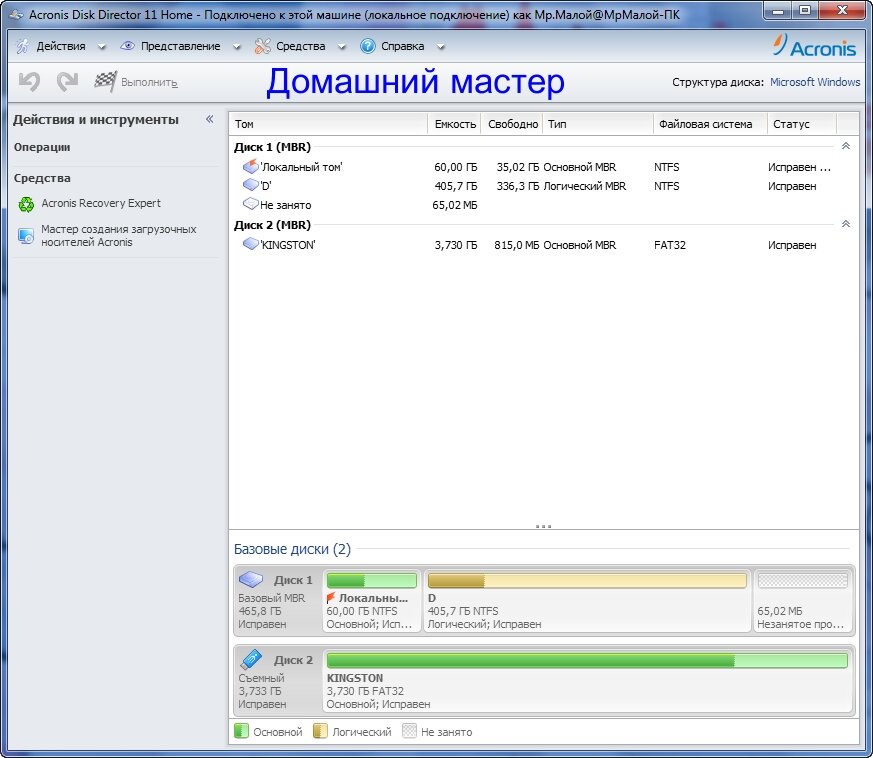Viewport: 873px width, 758px height.
Task: Click the Диск 2 USB flash icon
Action: pos(251,659)
